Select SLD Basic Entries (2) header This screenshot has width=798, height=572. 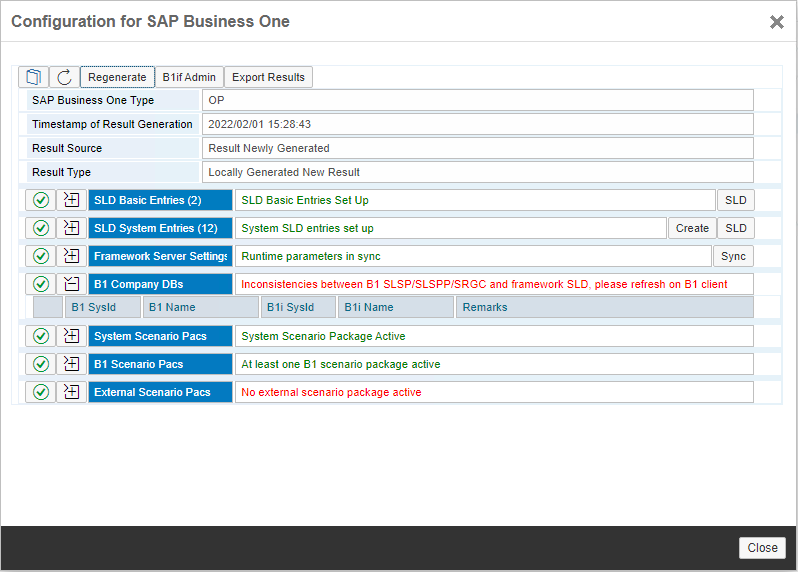point(160,200)
